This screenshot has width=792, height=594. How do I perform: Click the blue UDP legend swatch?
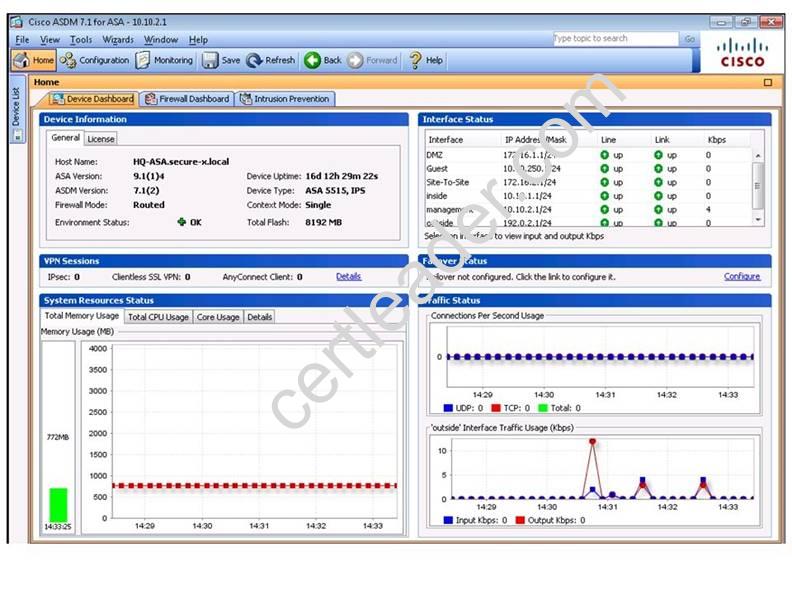(448, 408)
